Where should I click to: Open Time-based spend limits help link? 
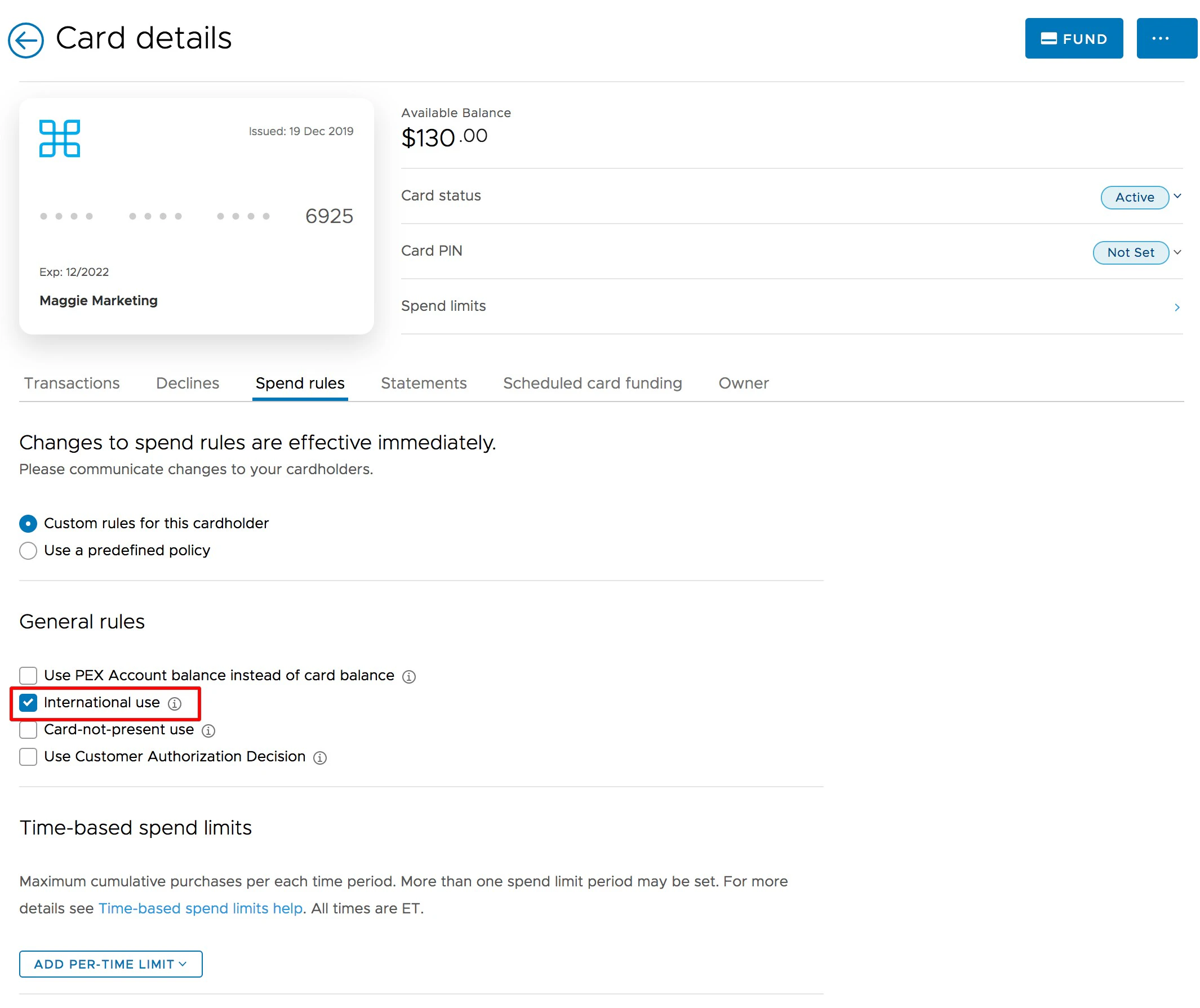tap(201, 909)
